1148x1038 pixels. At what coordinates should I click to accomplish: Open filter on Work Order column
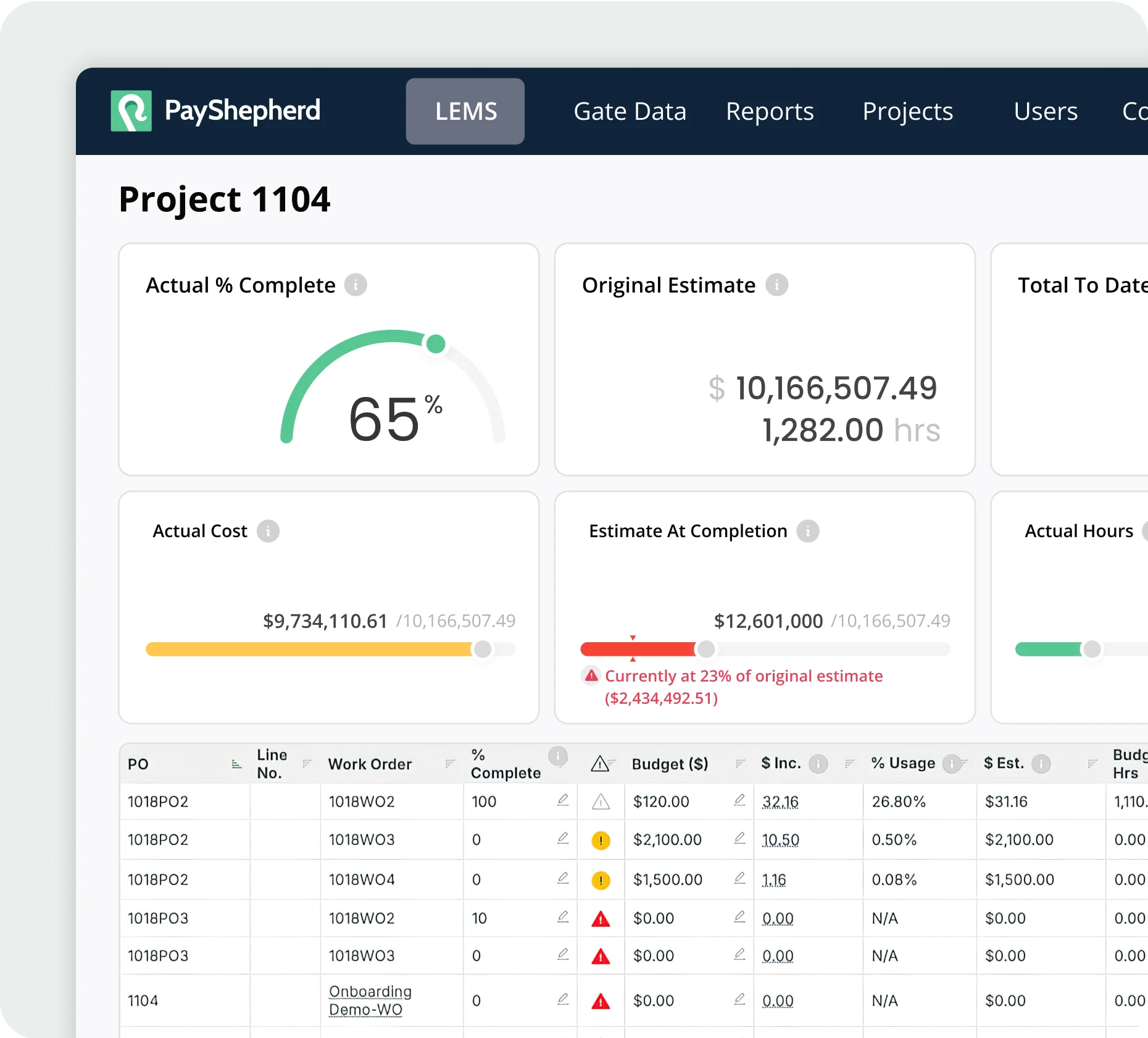(x=450, y=764)
